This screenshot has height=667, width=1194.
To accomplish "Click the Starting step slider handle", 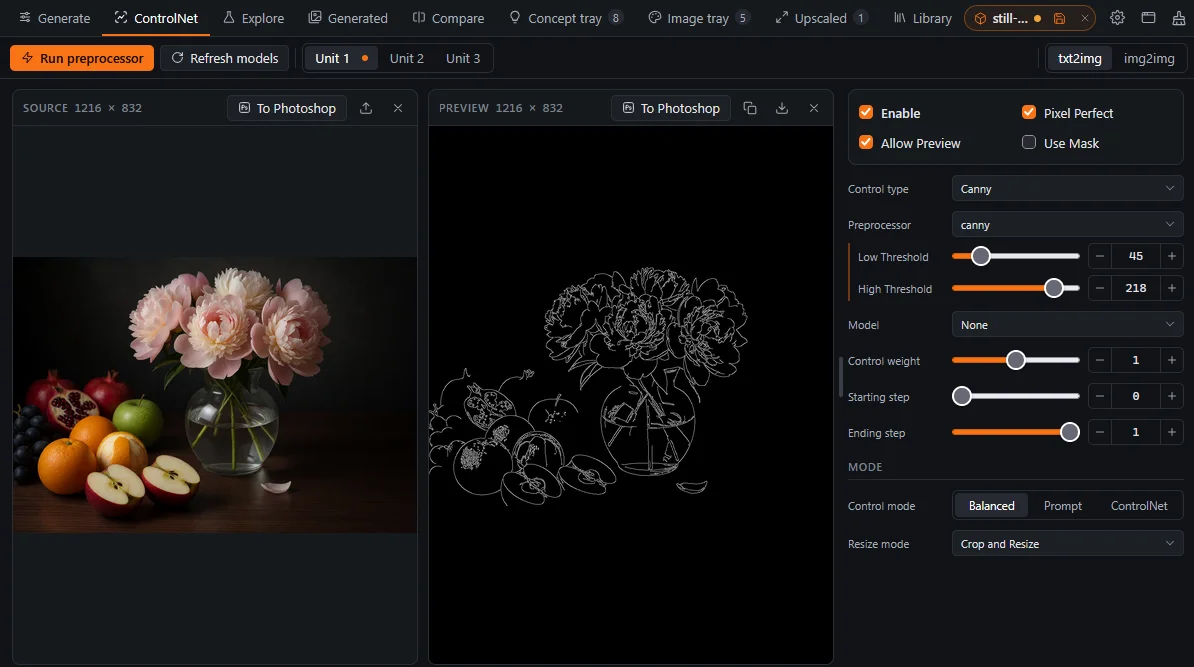I will [962, 396].
